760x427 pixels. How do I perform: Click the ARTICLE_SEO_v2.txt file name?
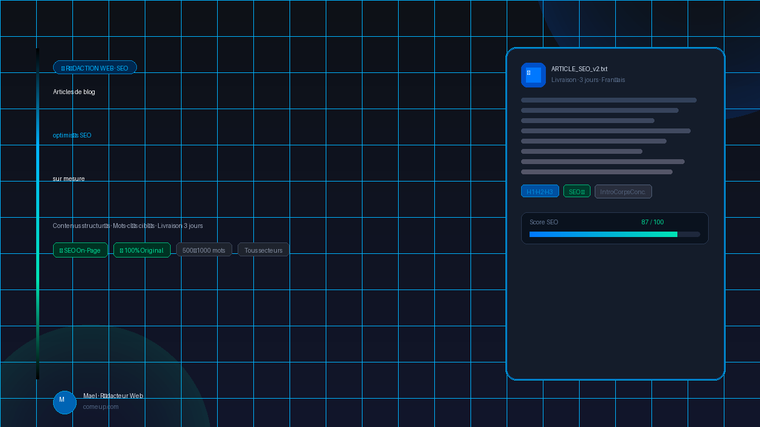579,68
